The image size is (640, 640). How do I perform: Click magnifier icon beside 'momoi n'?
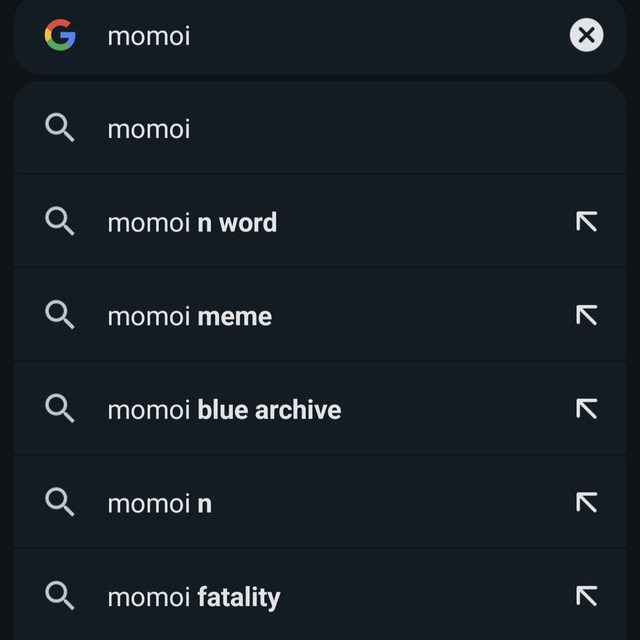(60, 502)
